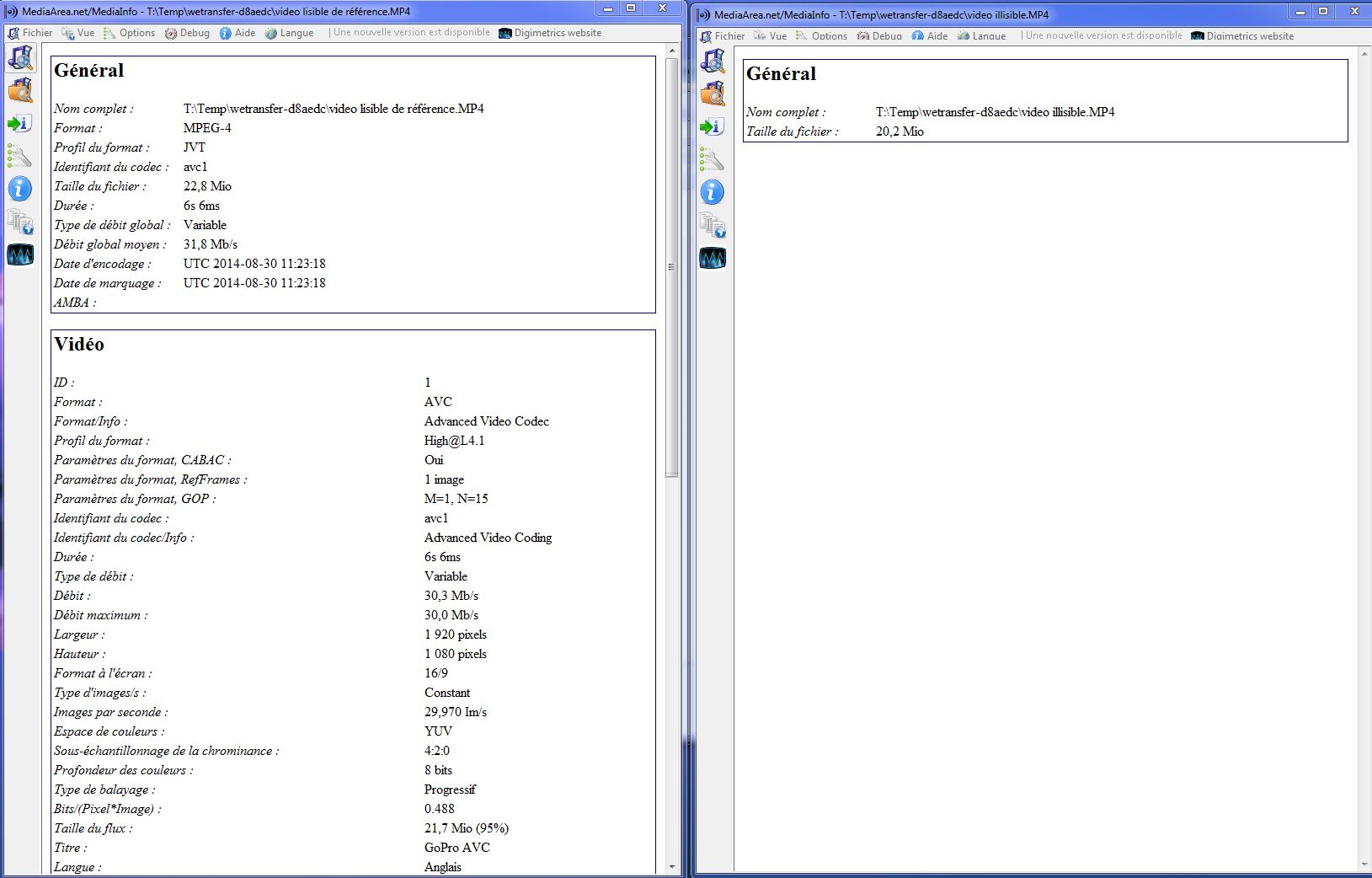Click Open File icon in illisible video window
1372x878 pixels.
(x=713, y=61)
